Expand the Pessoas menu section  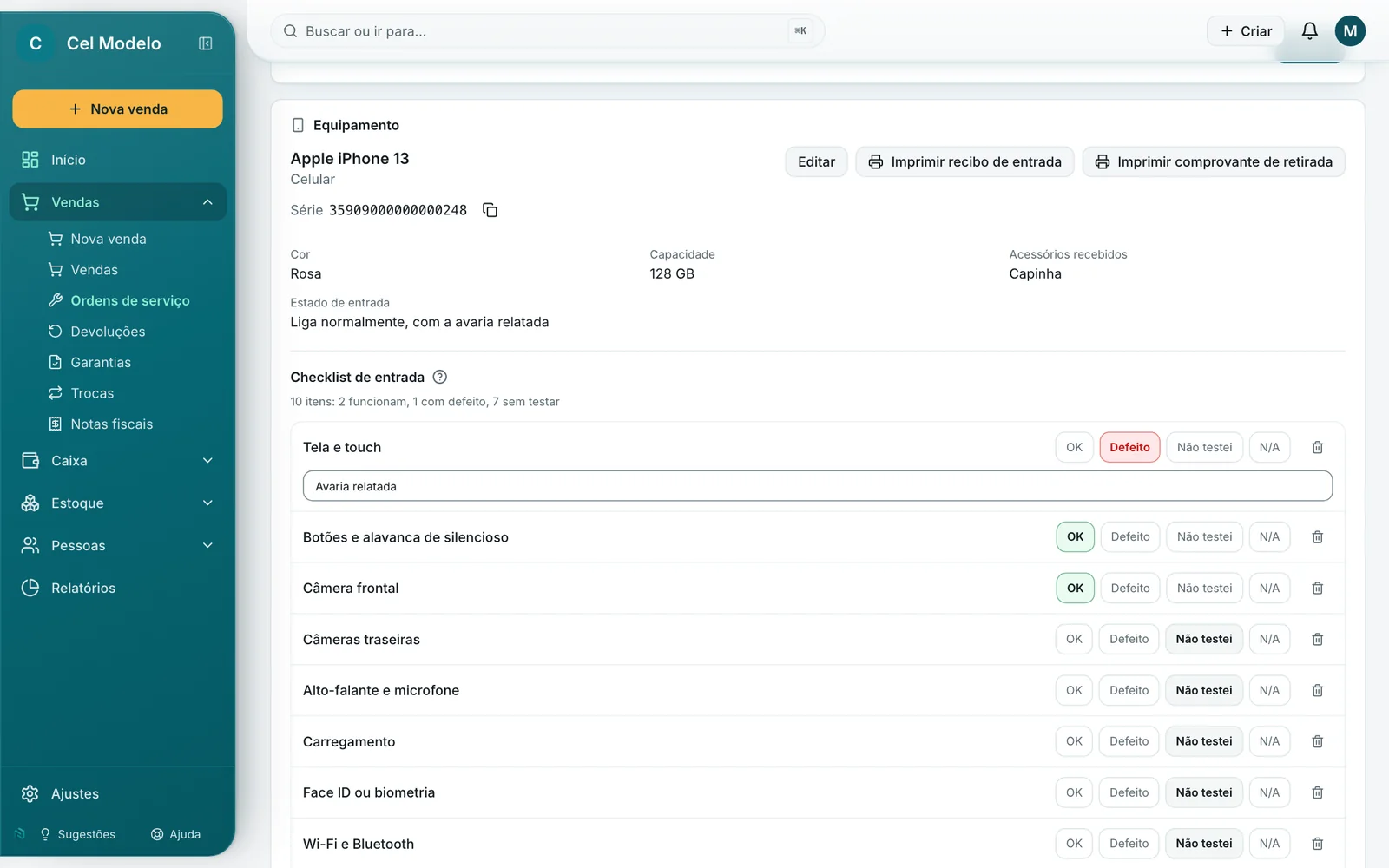[x=118, y=546]
